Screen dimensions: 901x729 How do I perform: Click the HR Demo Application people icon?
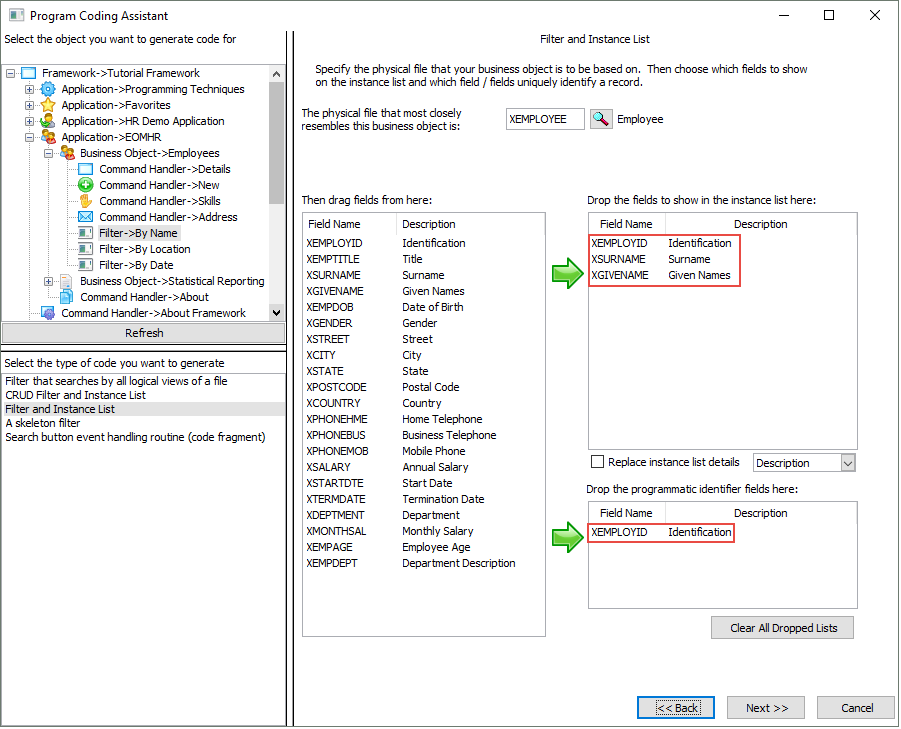point(48,121)
